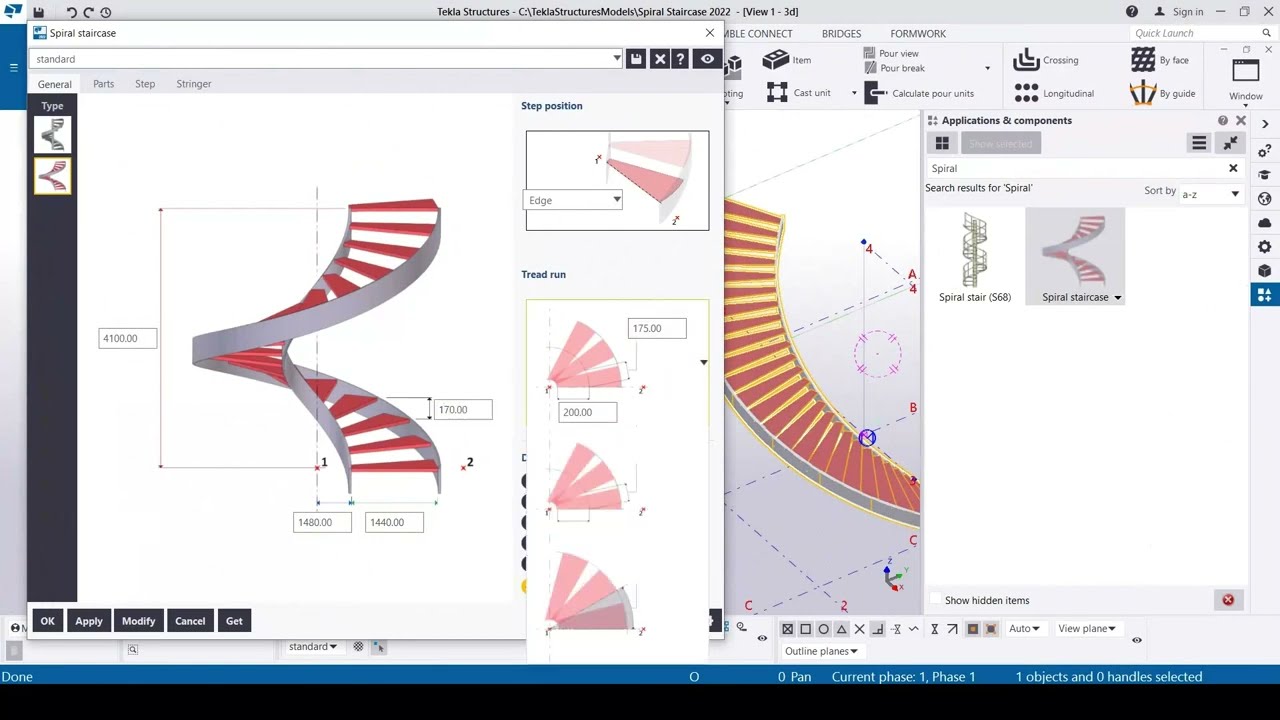
Task: Click the 175.00 tread run field
Action: (657, 328)
